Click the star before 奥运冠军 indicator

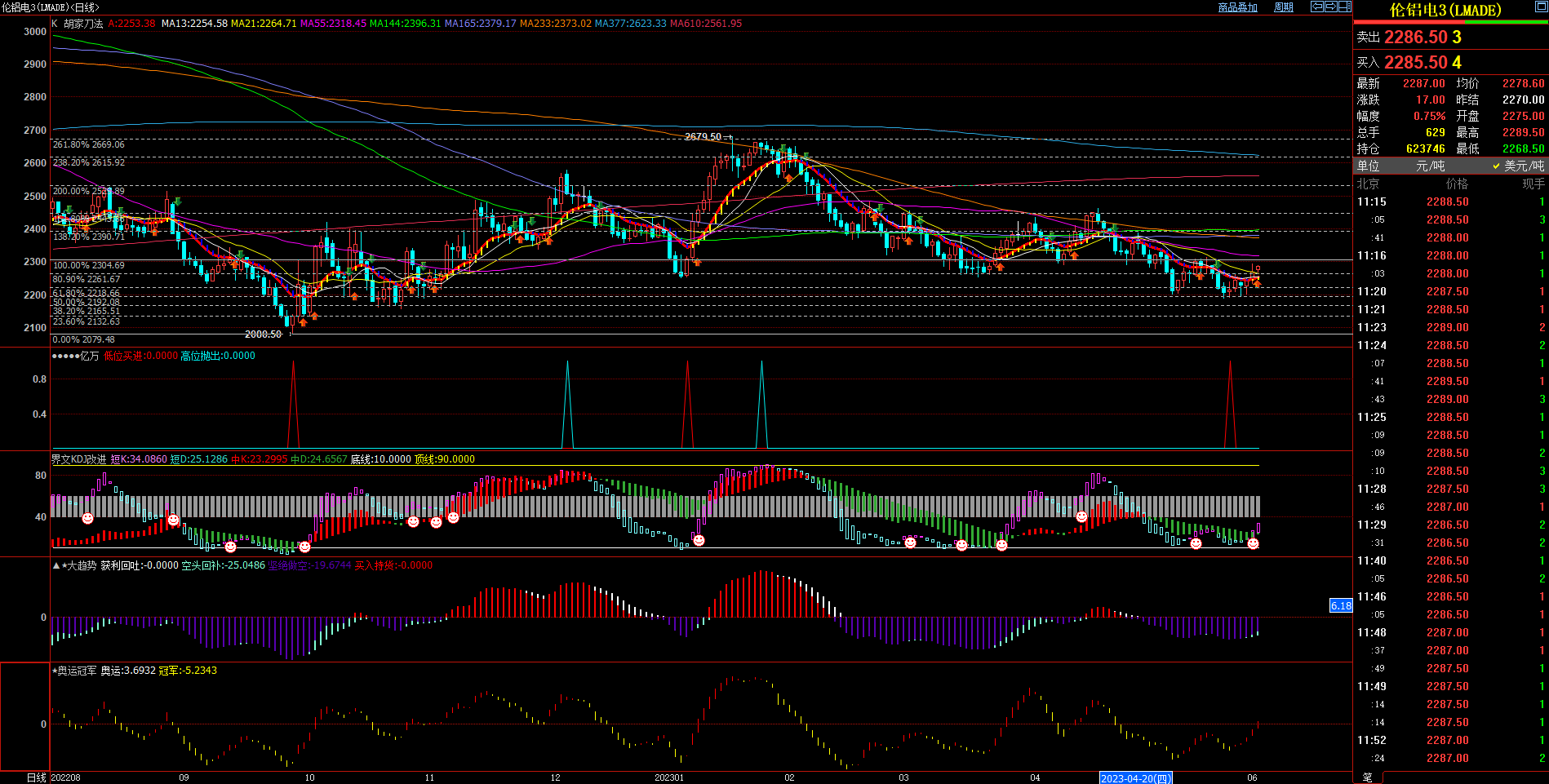[55, 671]
